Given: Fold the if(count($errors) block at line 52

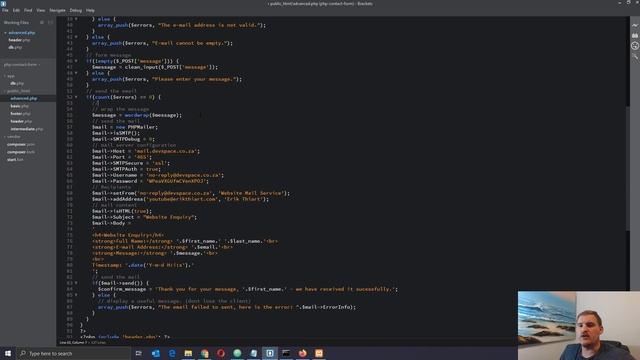Looking at the screenshot, I should point(76,97).
